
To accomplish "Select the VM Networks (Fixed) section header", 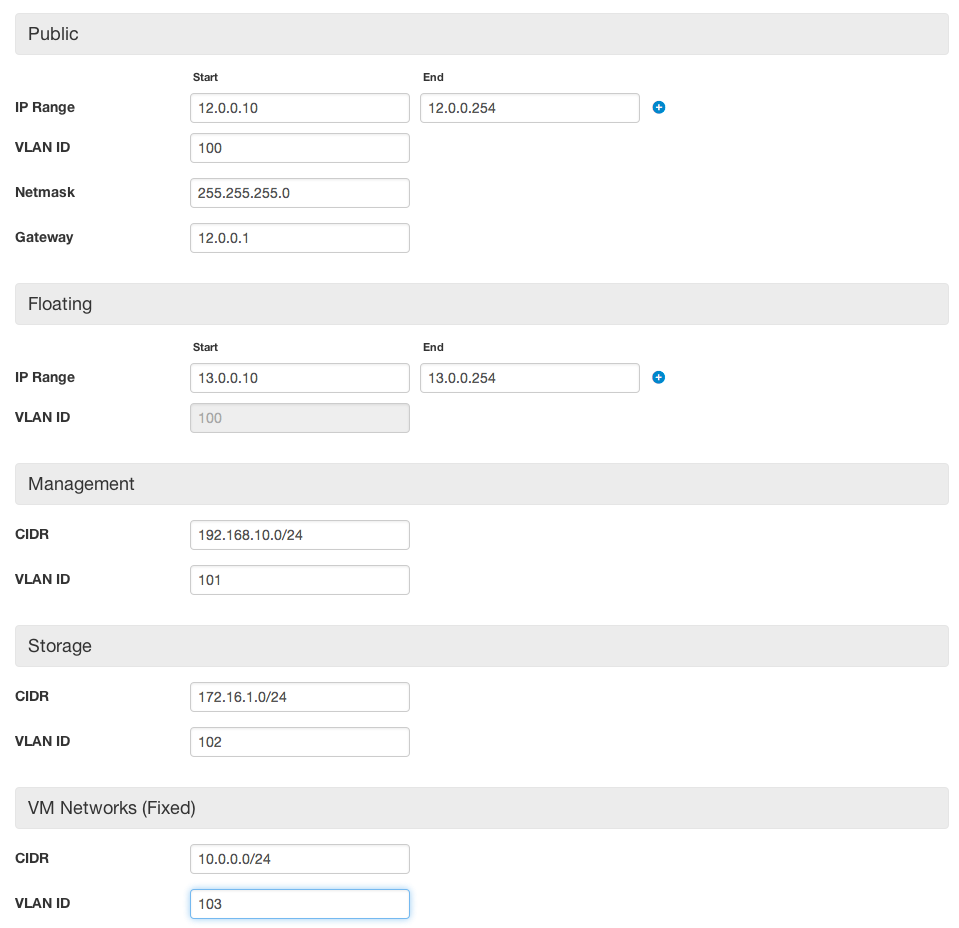I will point(482,808).
